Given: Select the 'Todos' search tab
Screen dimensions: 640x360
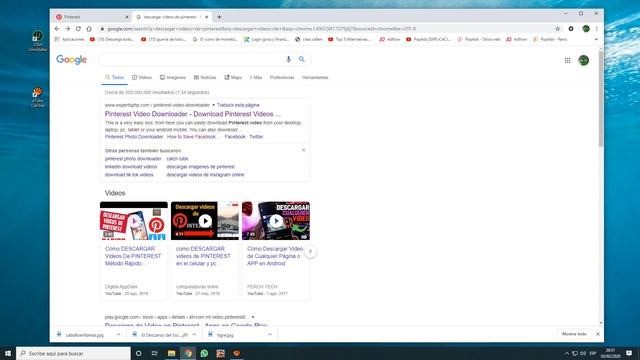Looking at the screenshot, I should point(115,78).
